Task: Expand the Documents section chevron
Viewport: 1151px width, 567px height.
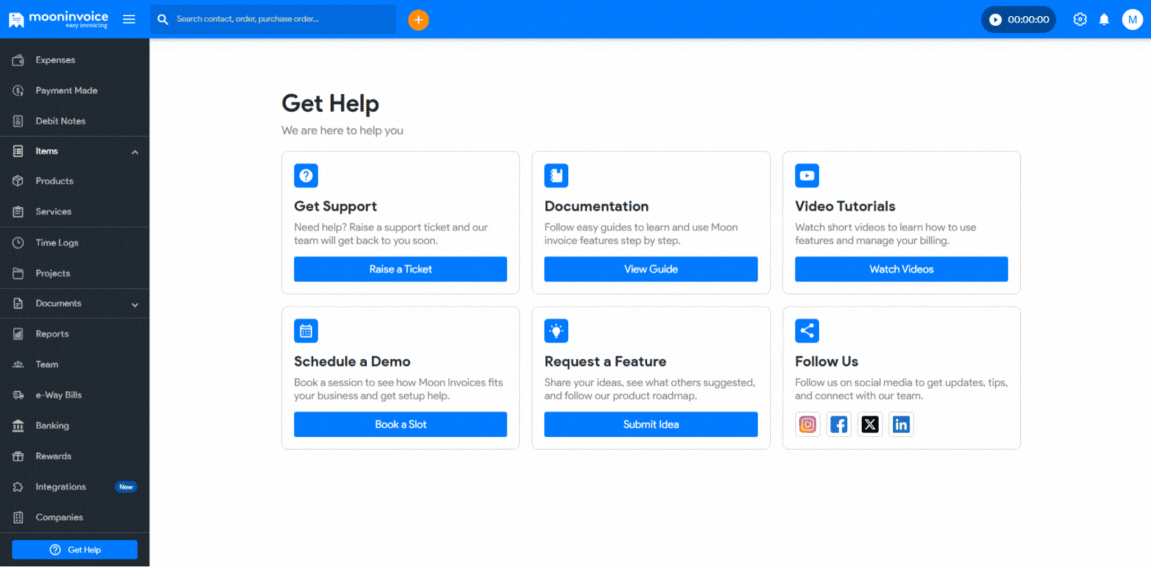Action: [135, 304]
